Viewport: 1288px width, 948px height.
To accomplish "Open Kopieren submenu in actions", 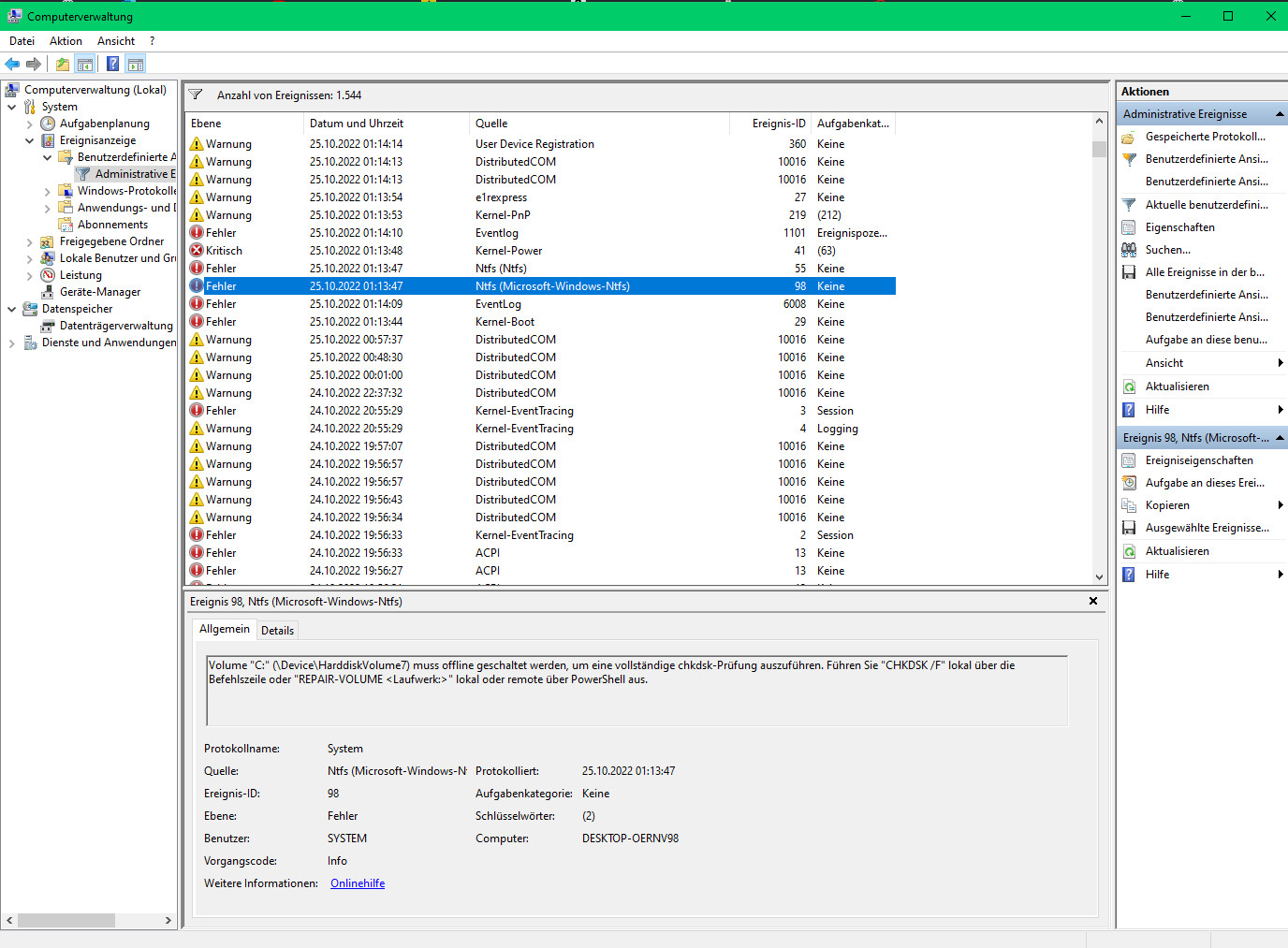I will 1202,505.
